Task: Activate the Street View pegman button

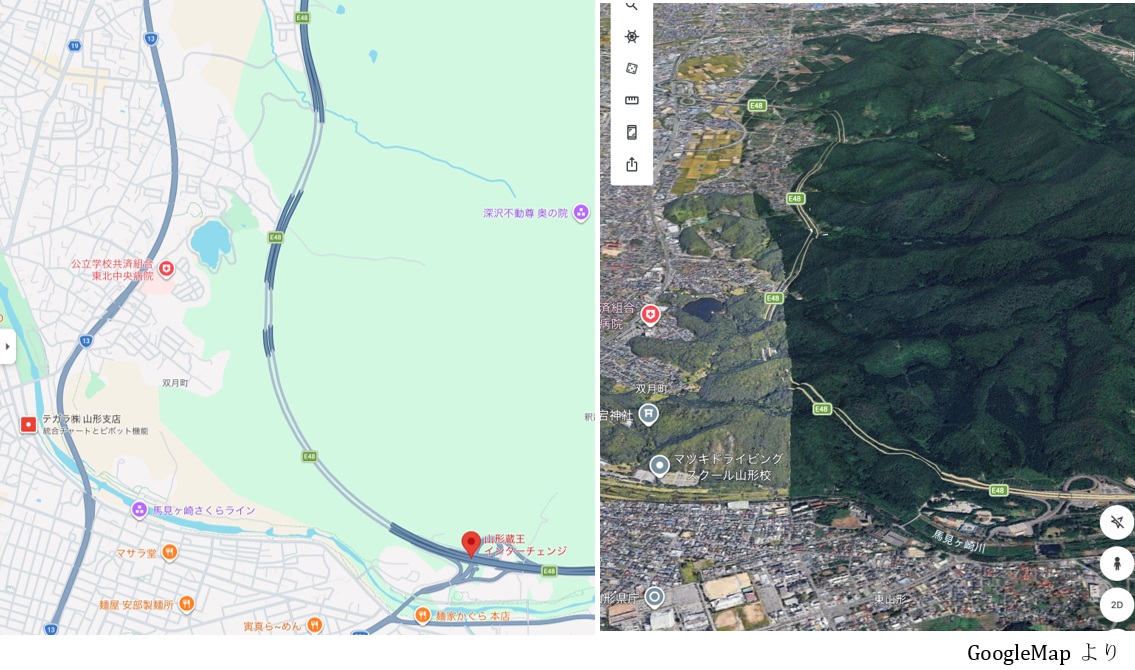Action: click(x=1117, y=563)
